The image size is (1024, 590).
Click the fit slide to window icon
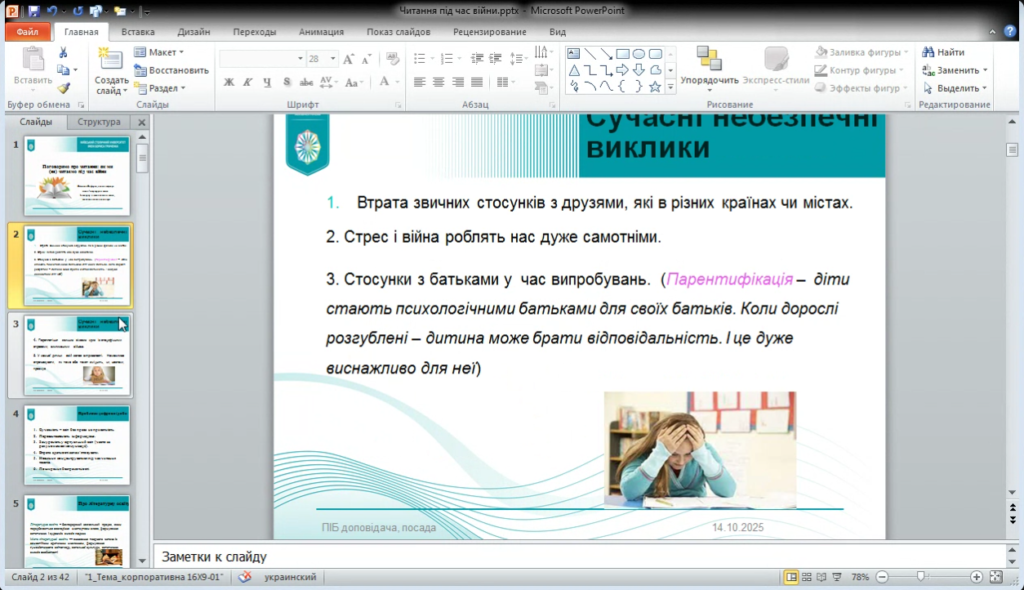pos(997,577)
